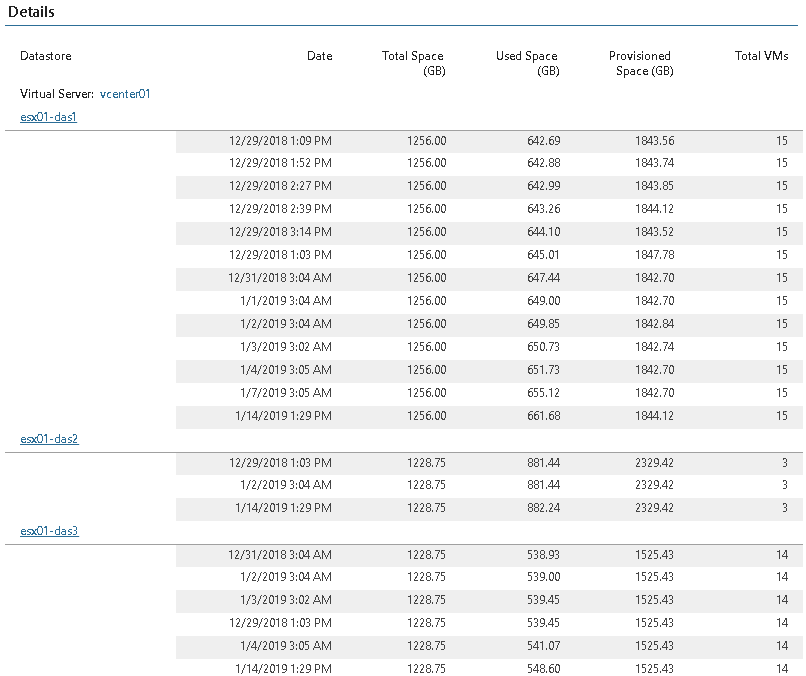This screenshot has height=676, width=806.
Task: Select the 12/29/2018 2:39 PM date cell
Action: point(280,209)
